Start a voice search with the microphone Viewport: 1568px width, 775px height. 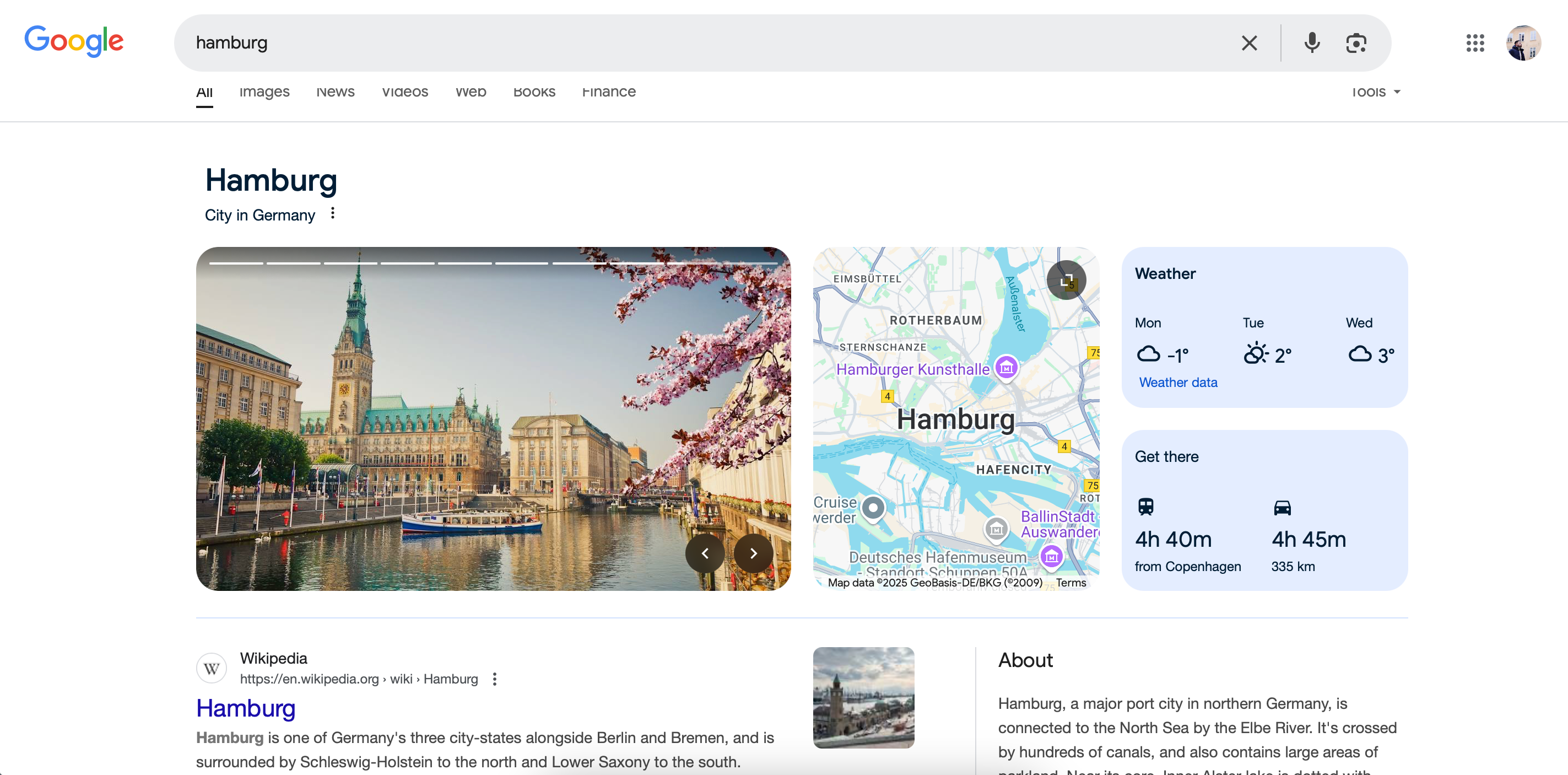[x=1312, y=42]
